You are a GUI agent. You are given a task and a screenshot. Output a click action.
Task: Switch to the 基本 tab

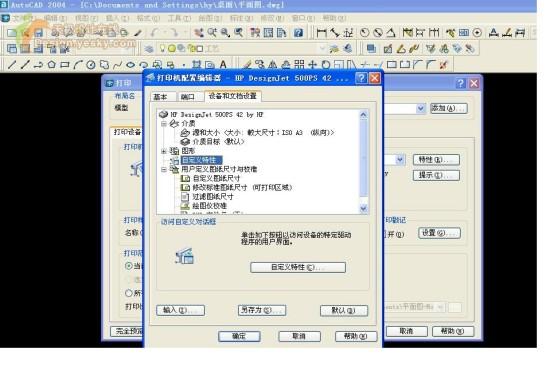(x=160, y=97)
